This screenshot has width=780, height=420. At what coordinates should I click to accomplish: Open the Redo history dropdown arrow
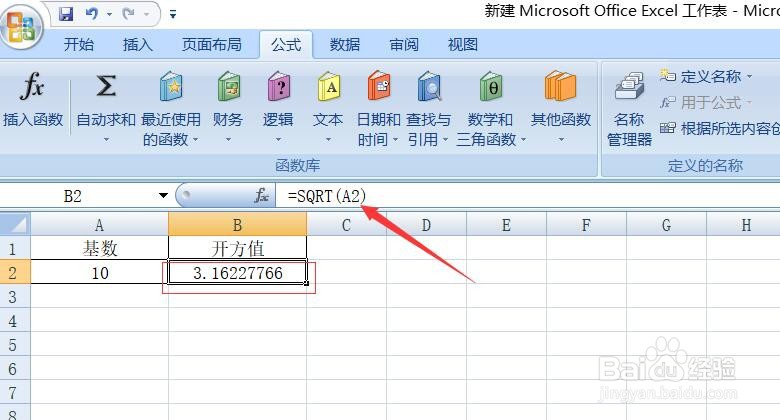point(147,14)
